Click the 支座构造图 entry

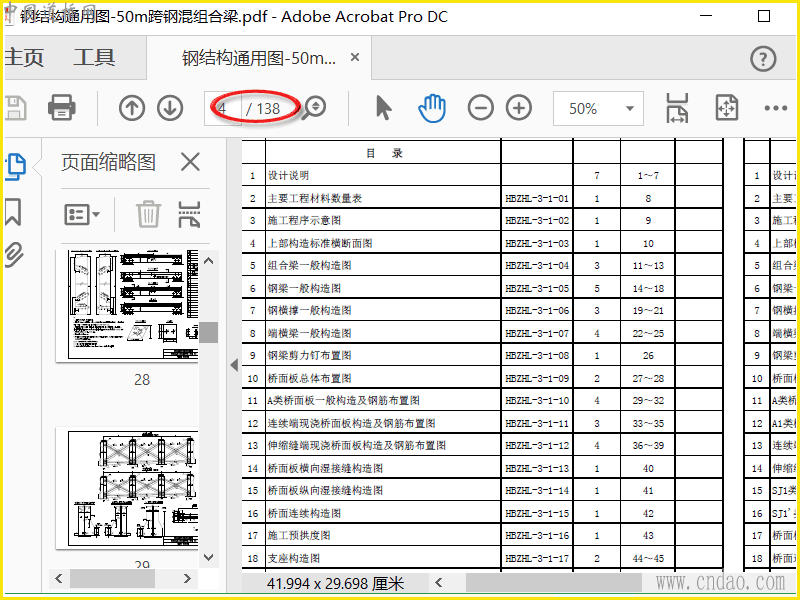pos(294,558)
